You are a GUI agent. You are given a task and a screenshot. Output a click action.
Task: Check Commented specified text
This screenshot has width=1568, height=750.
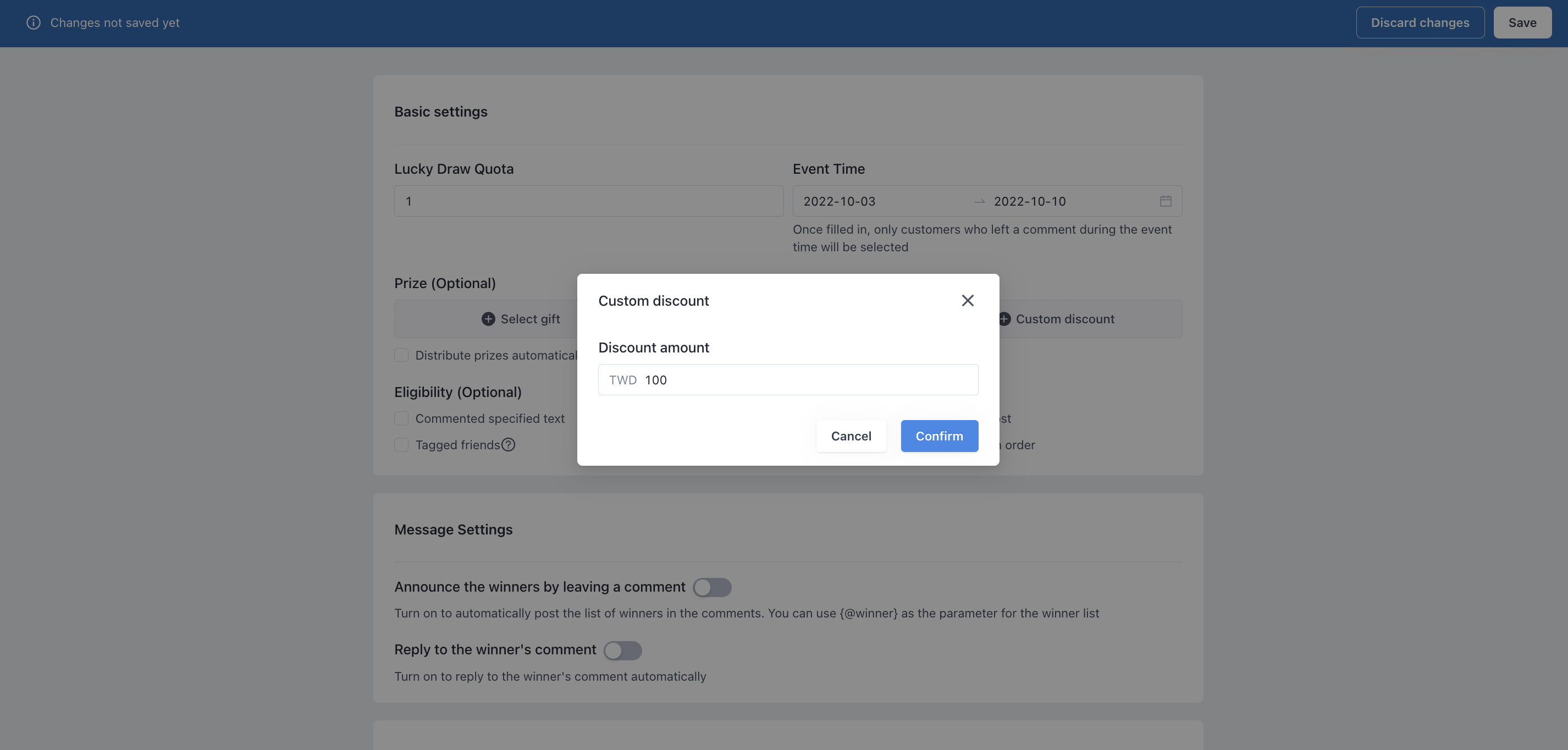pos(401,418)
